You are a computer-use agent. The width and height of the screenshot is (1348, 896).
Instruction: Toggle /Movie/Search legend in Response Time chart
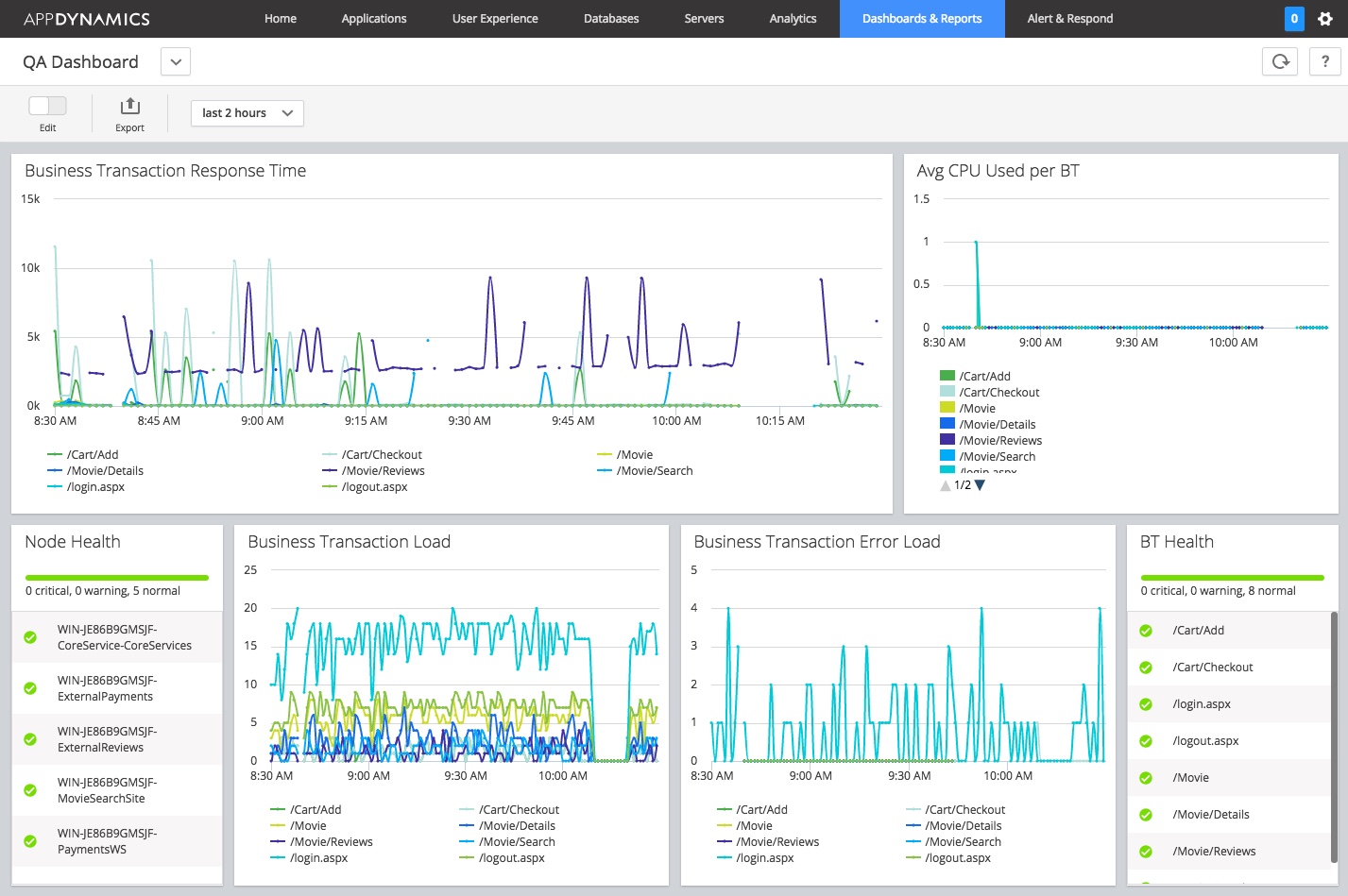point(645,471)
